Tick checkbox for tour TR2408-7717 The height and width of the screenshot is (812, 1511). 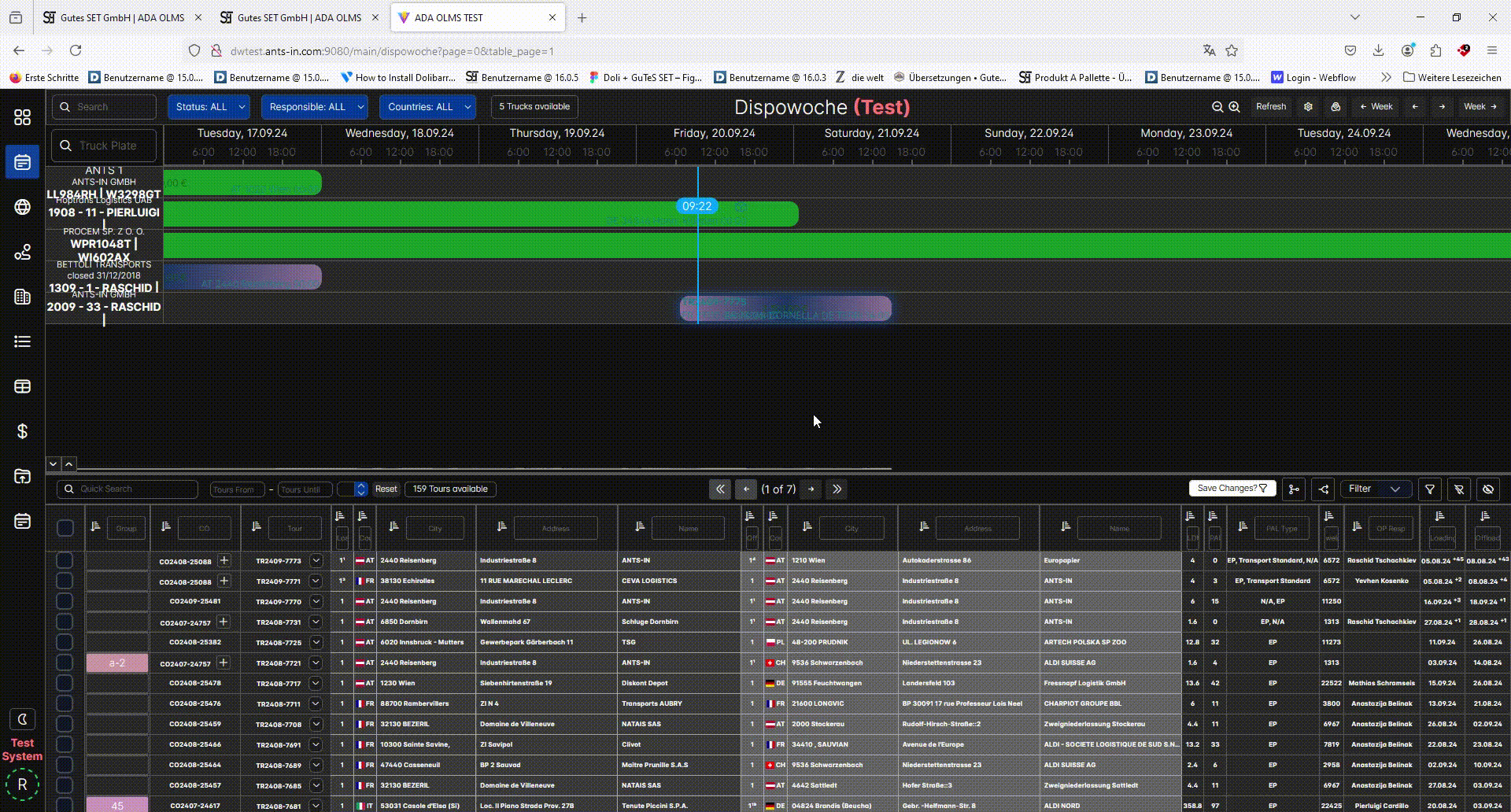pyautogui.click(x=65, y=683)
